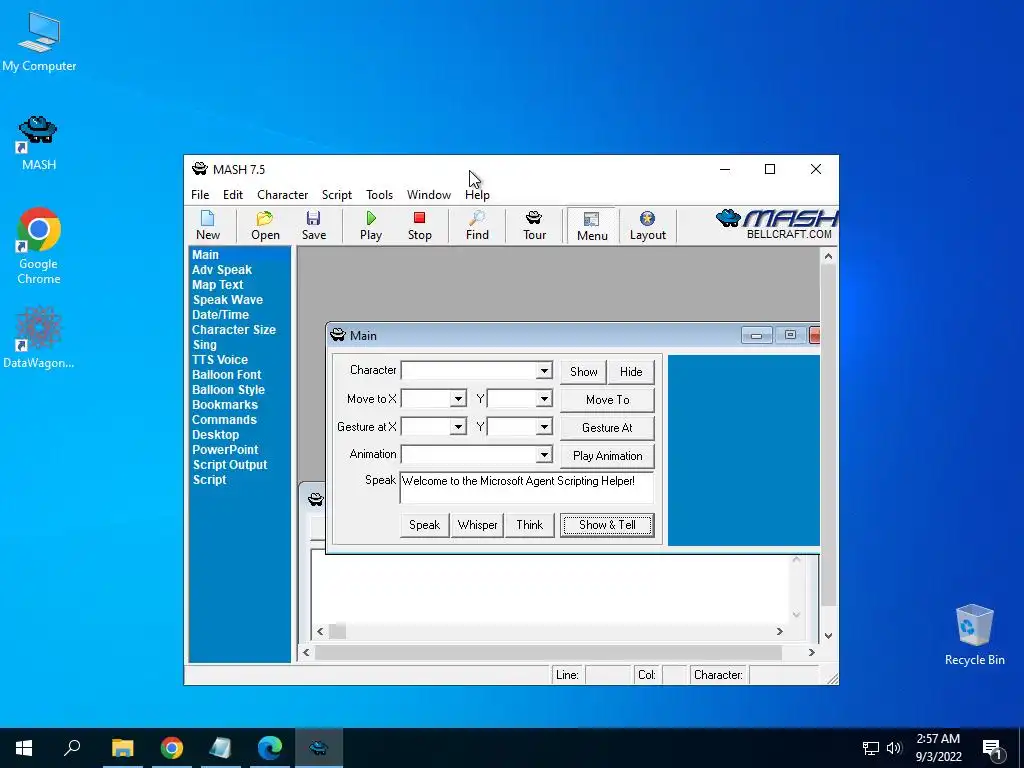Open the Help menu
The width and height of the screenshot is (1024, 768).
tap(477, 195)
